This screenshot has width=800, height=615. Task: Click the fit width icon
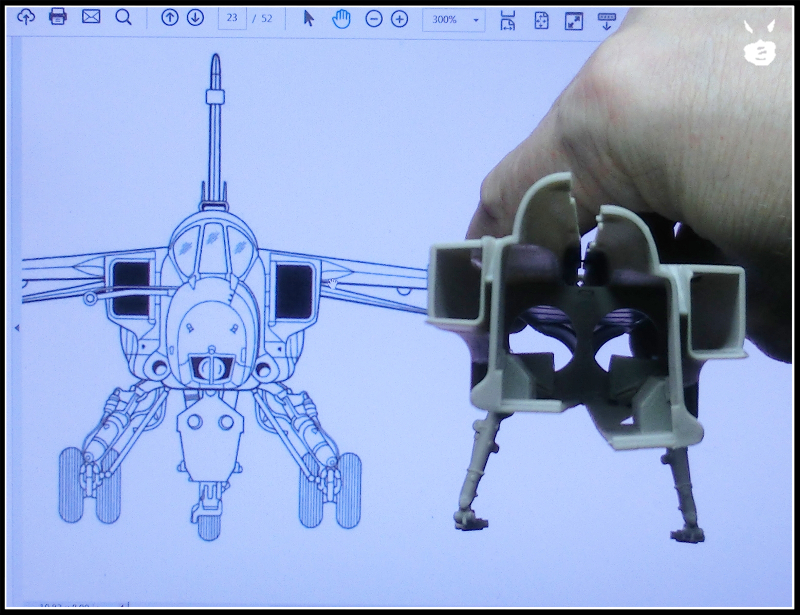coord(508,20)
